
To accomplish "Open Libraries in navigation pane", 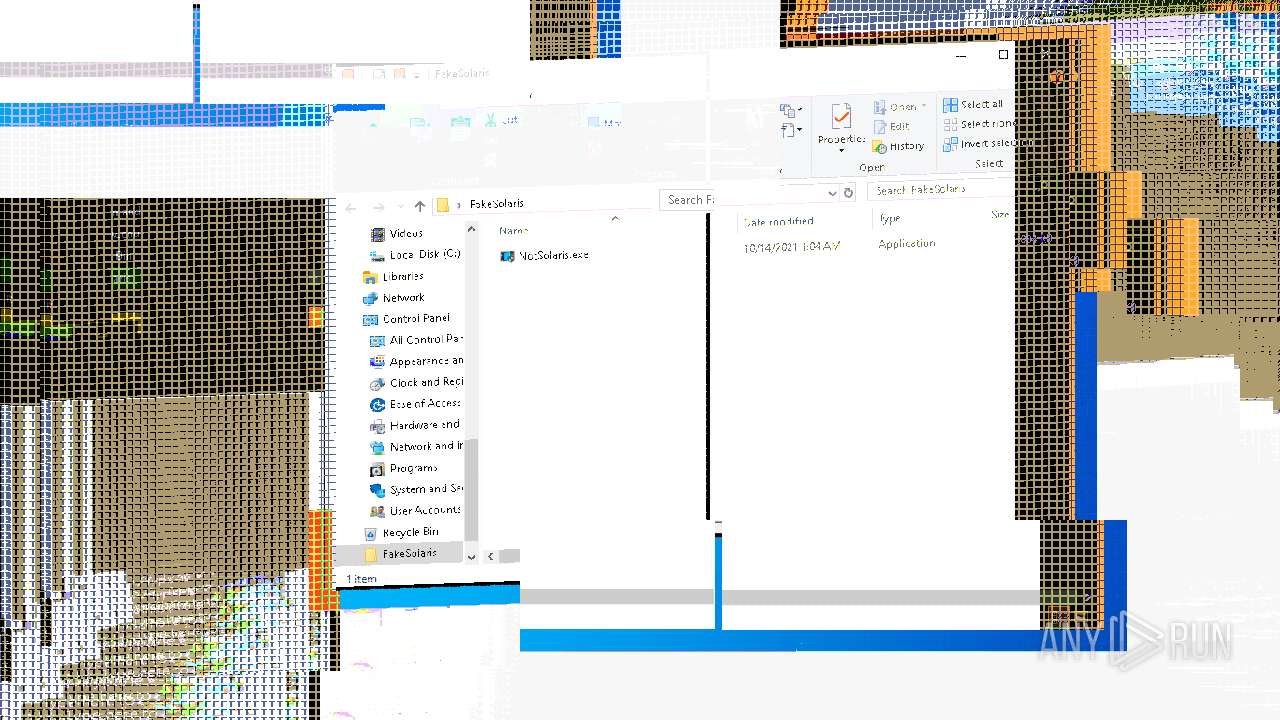I will (393, 276).
